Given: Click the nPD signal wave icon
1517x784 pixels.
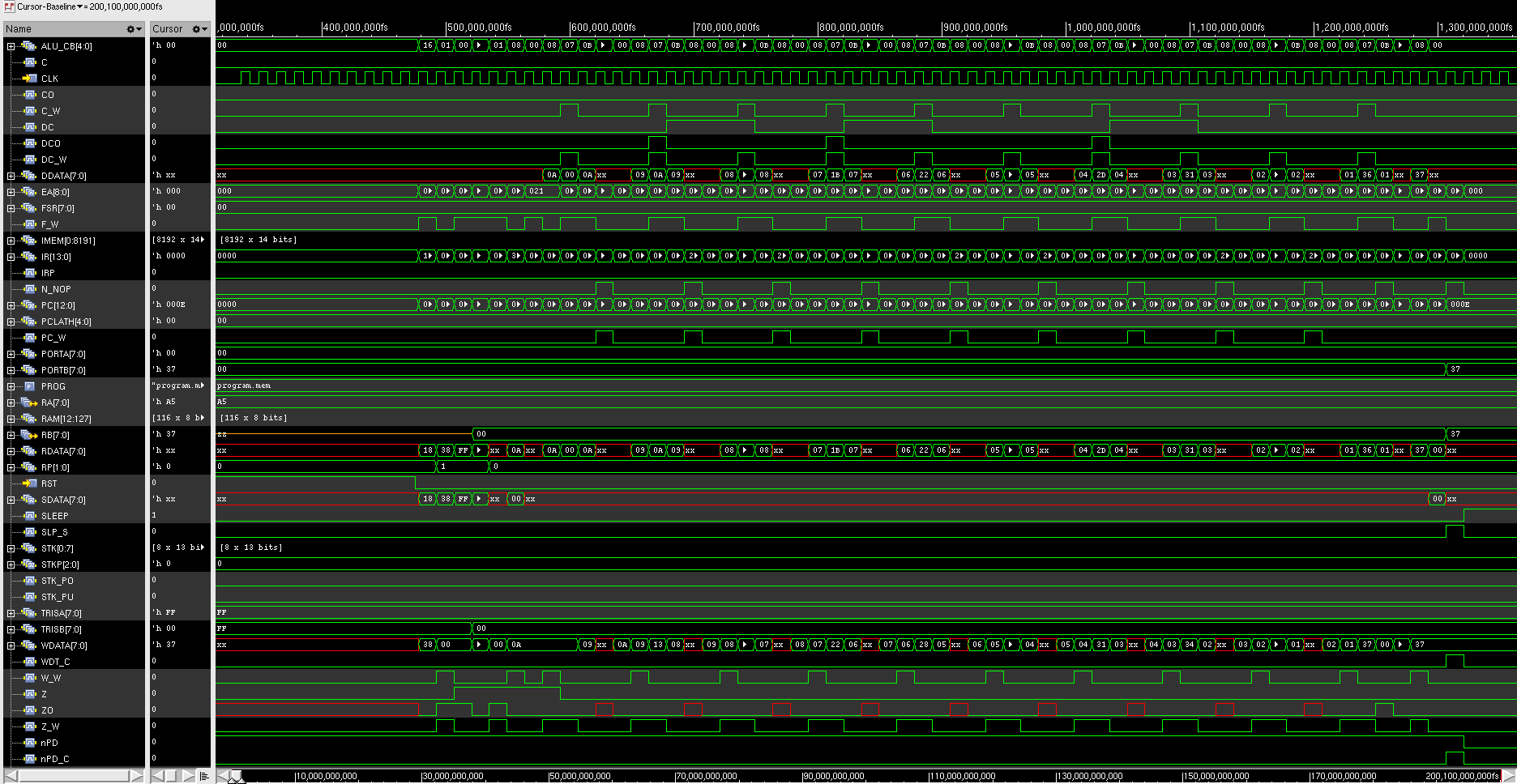Looking at the screenshot, I should pyautogui.click(x=29, y=743).
